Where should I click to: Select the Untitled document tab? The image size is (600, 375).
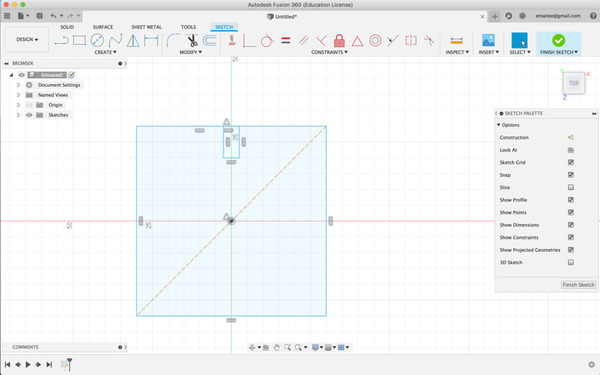coord(282,16)
